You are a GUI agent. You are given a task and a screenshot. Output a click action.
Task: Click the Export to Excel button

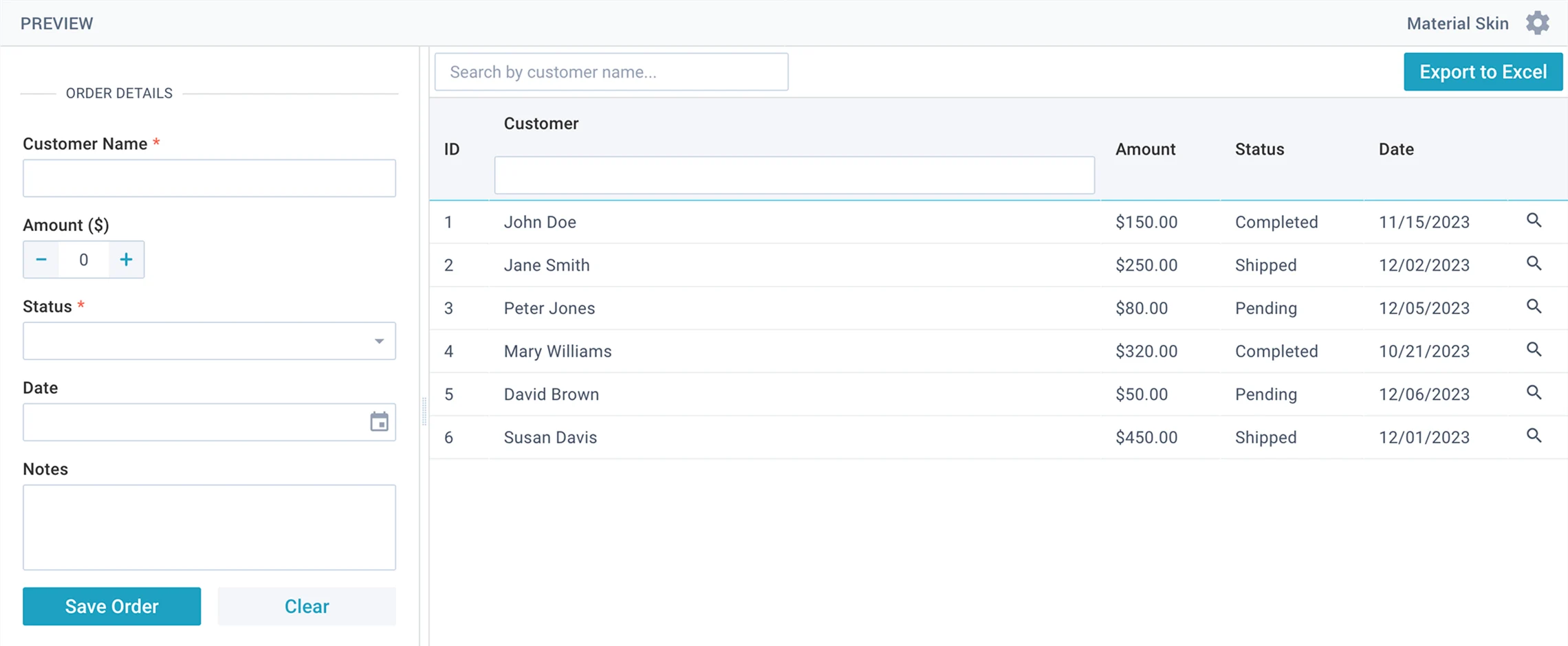(1483, 72)
